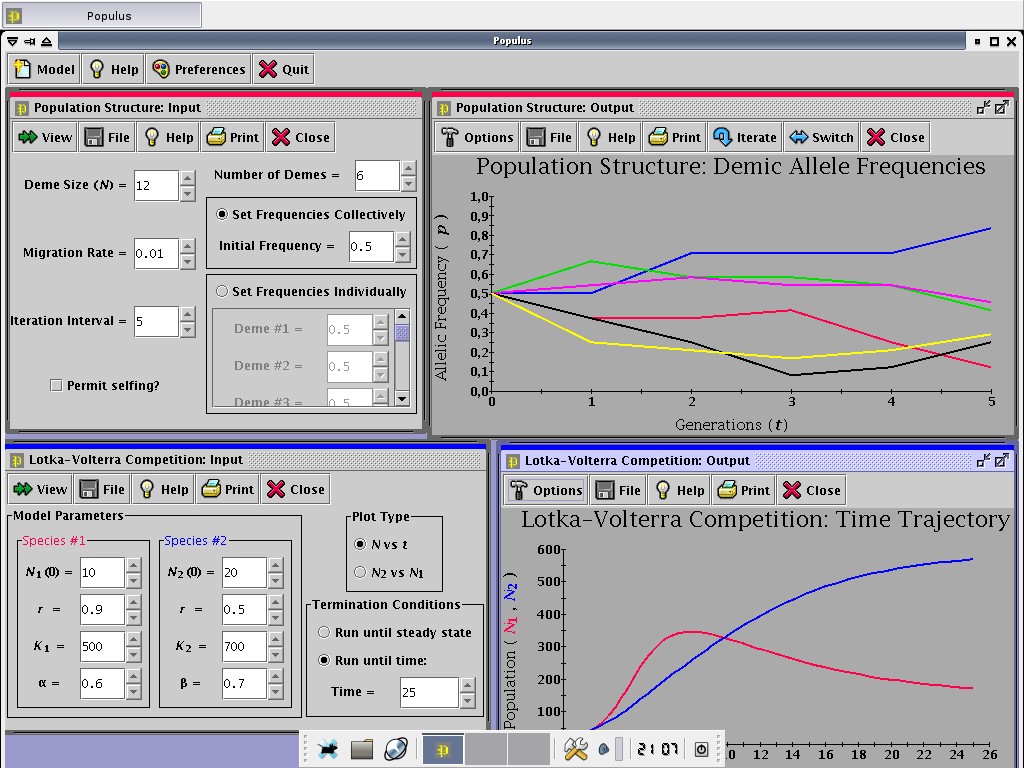This screenshot has width=1024, height=768.
Task: Click the Populus pager tile in bottom panel
Action: click(x=443, y=749)
